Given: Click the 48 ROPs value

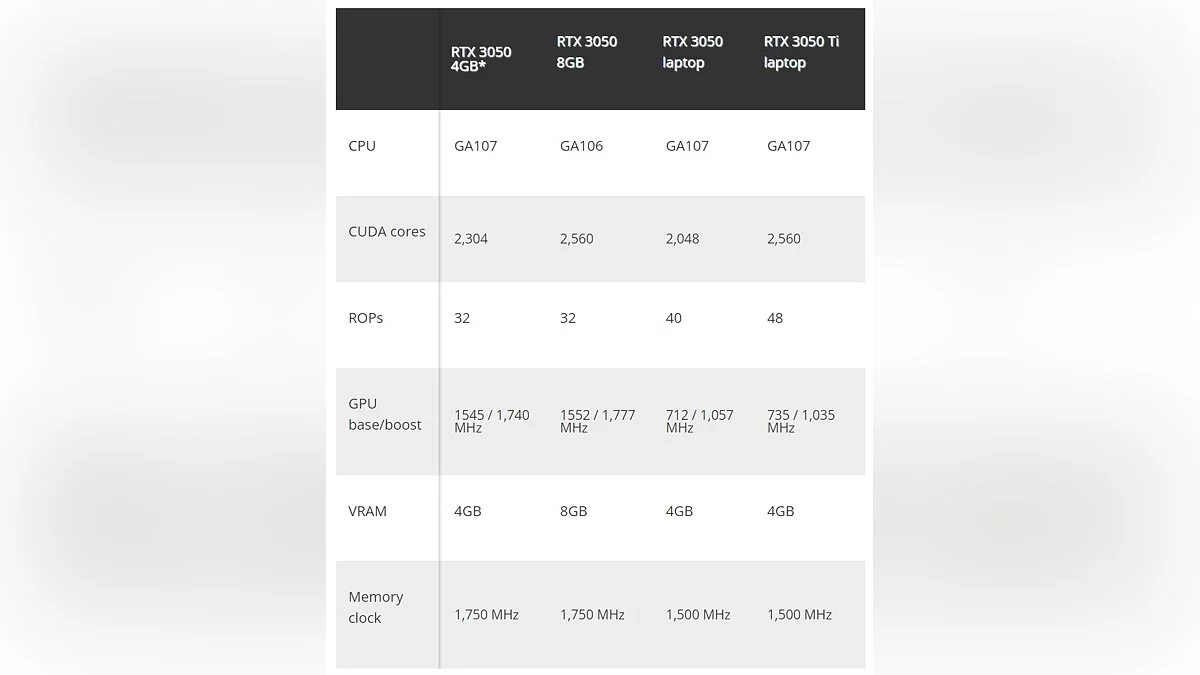Looking at the screenshot, I should (775, 318).
